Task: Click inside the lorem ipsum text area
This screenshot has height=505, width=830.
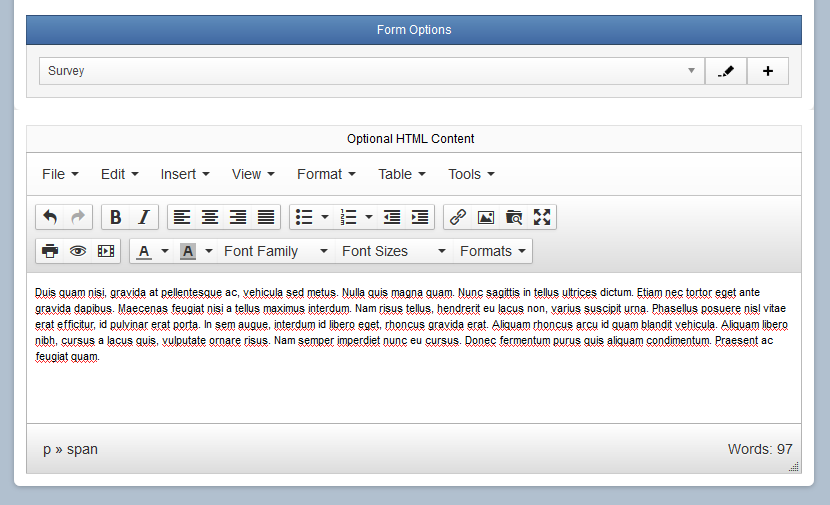Action: coord(413,348)
